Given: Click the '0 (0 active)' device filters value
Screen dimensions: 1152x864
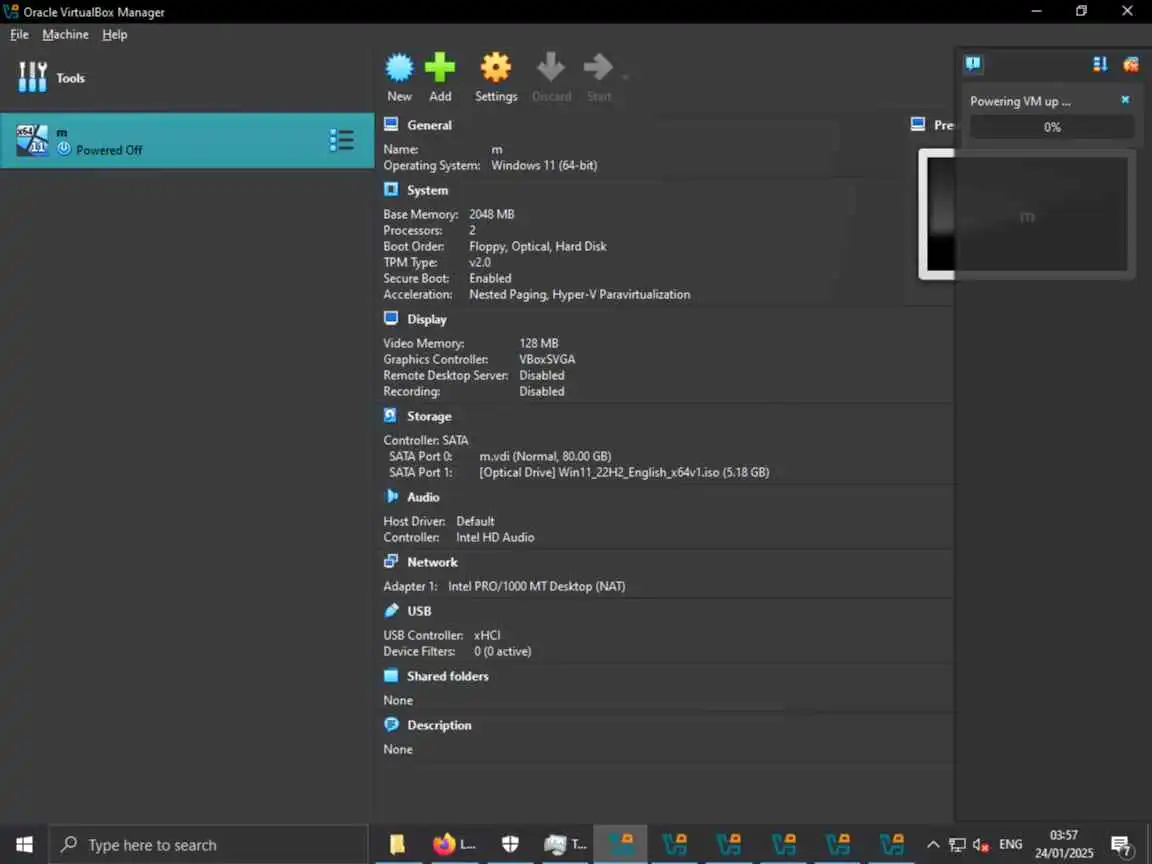Looking at the screenshot, I should point(503,651).
